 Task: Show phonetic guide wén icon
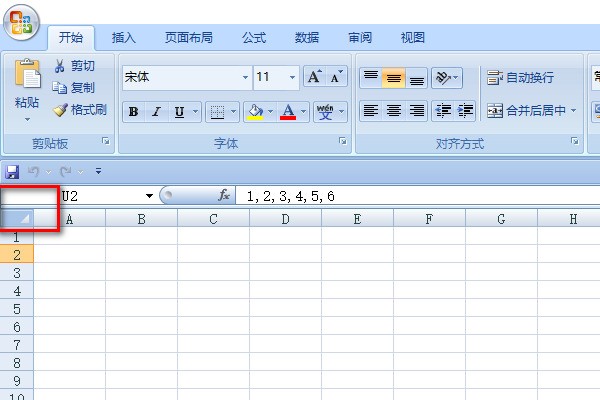[x=325, y=112]
